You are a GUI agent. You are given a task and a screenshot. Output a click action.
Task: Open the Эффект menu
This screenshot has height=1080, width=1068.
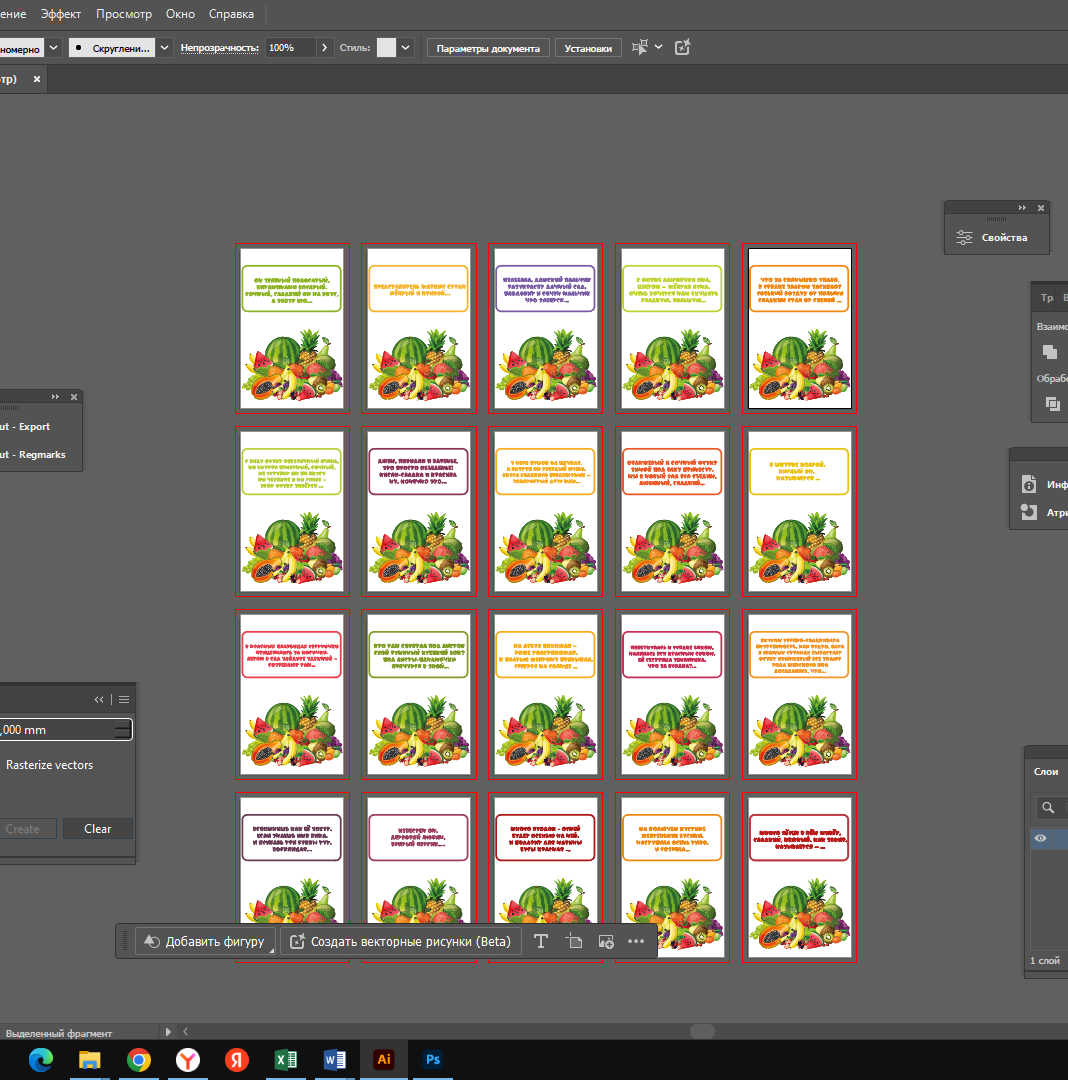click(61, 14)
